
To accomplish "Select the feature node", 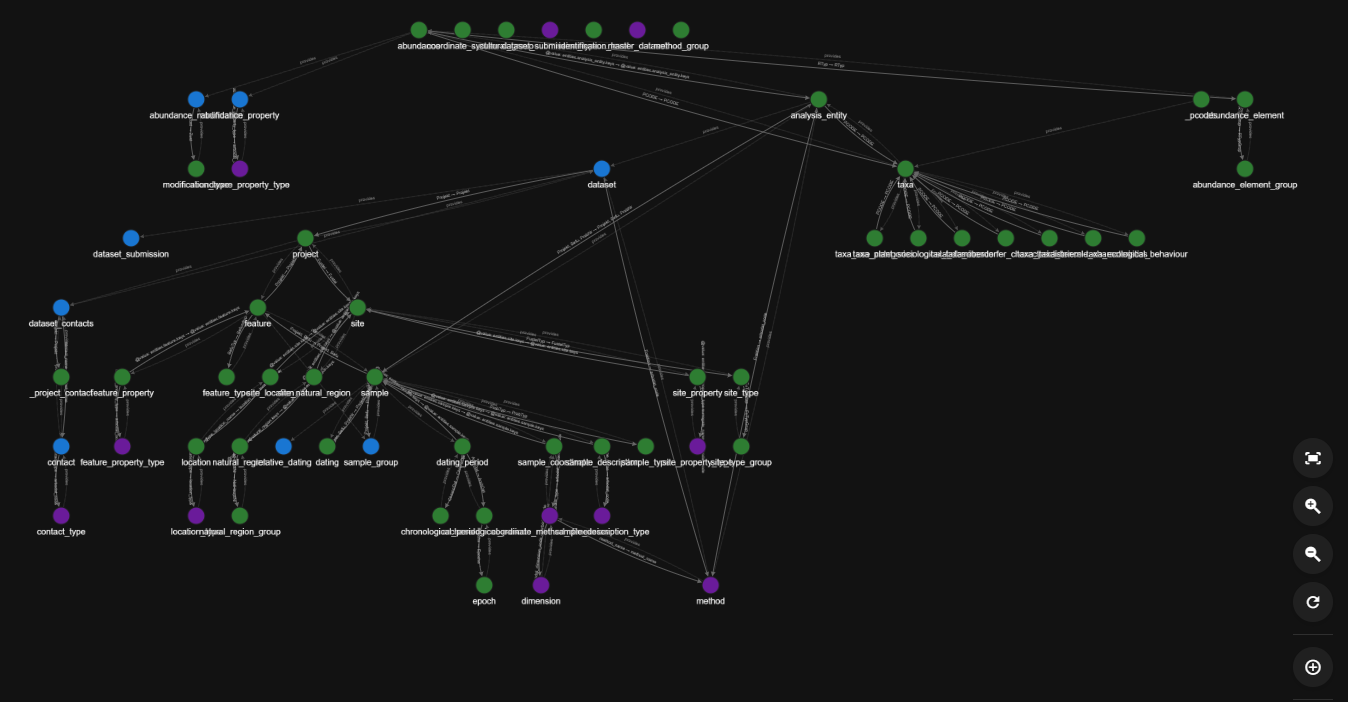I will click(x=257, y=307).
